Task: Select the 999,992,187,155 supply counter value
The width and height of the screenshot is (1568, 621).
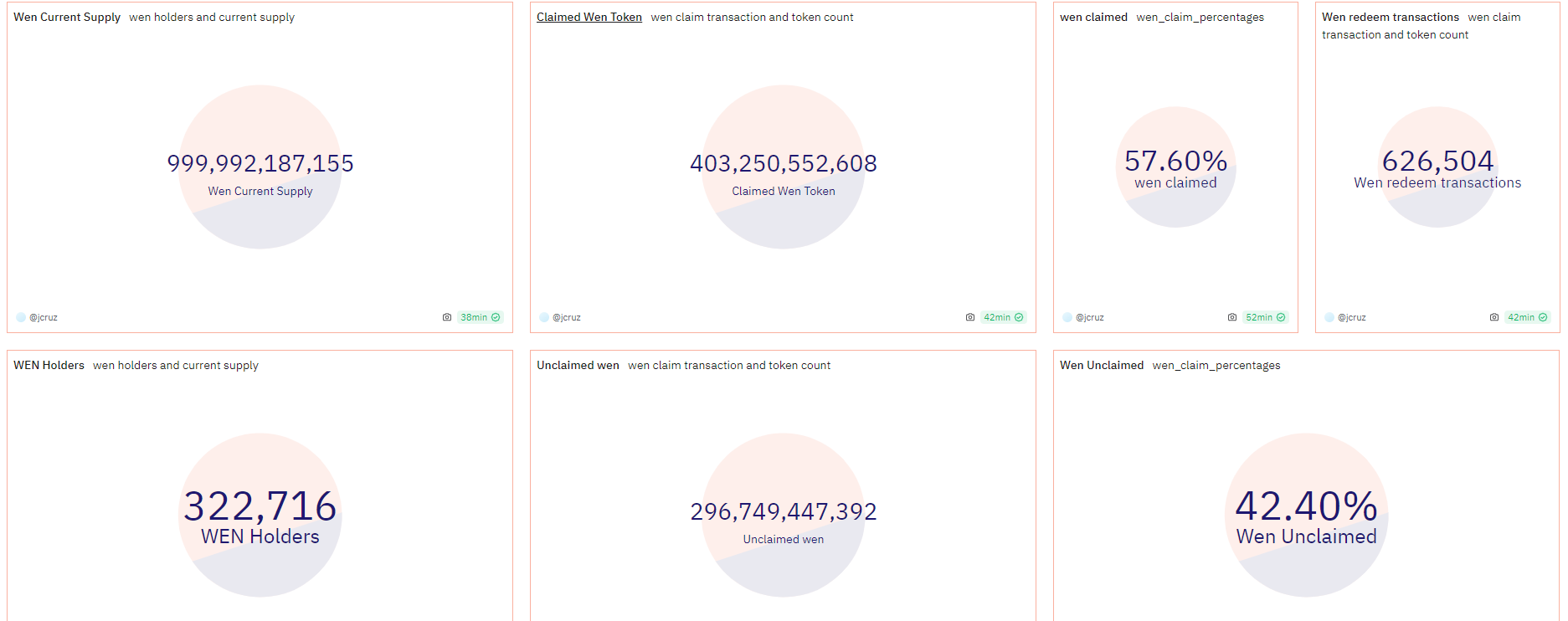Action: (x=260, y=163)
